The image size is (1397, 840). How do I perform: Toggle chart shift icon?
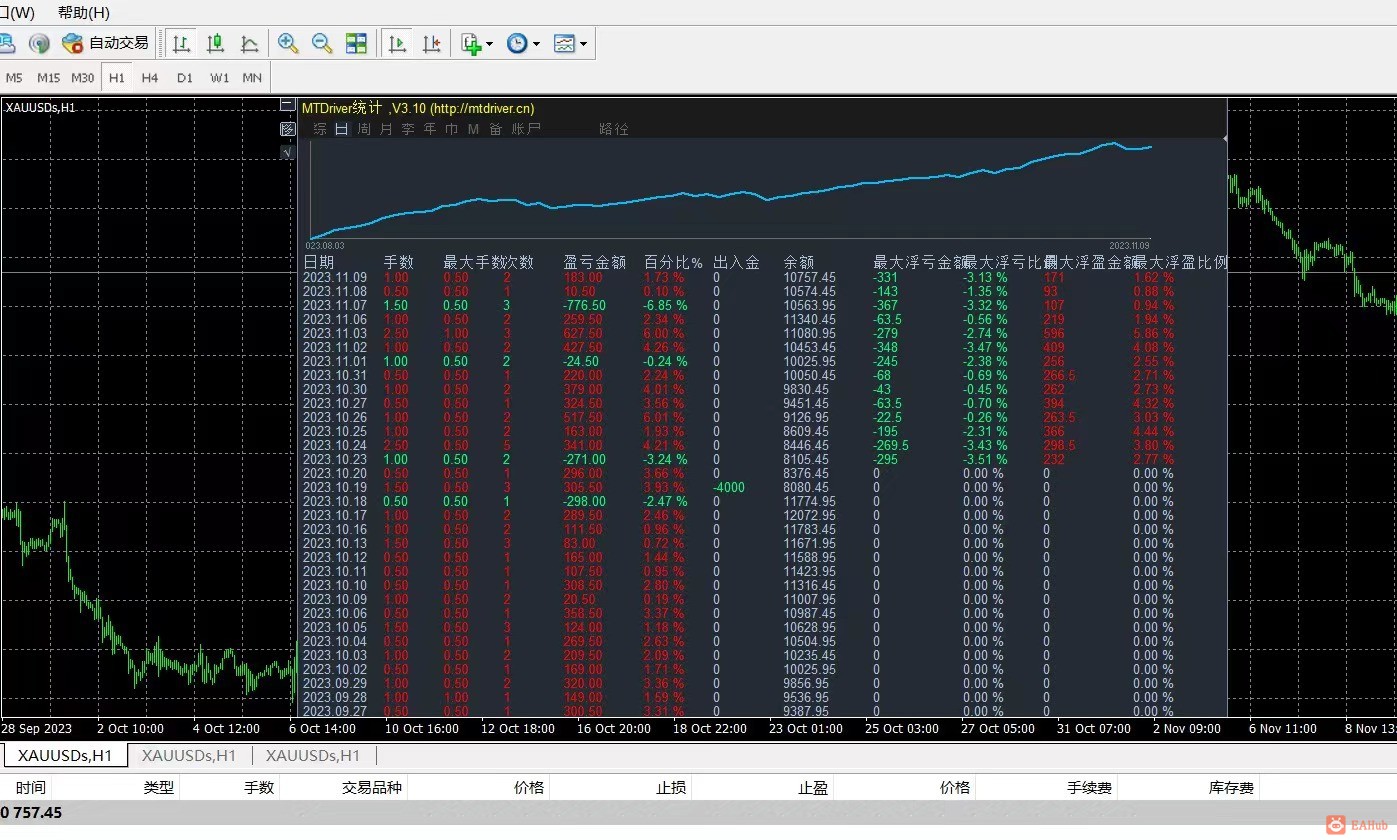coord(431,43)
